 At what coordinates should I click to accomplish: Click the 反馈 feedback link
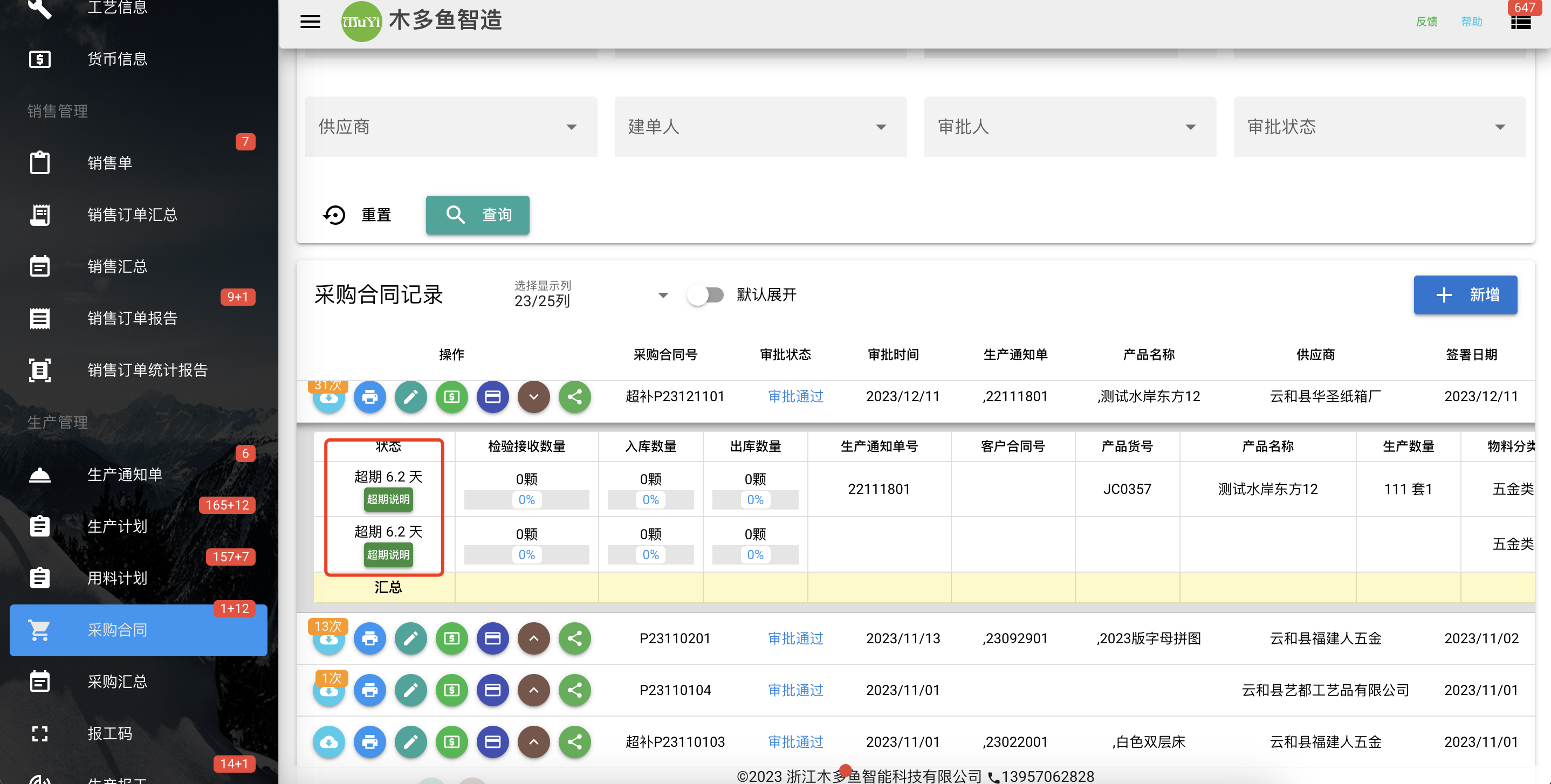(1426, 22)
